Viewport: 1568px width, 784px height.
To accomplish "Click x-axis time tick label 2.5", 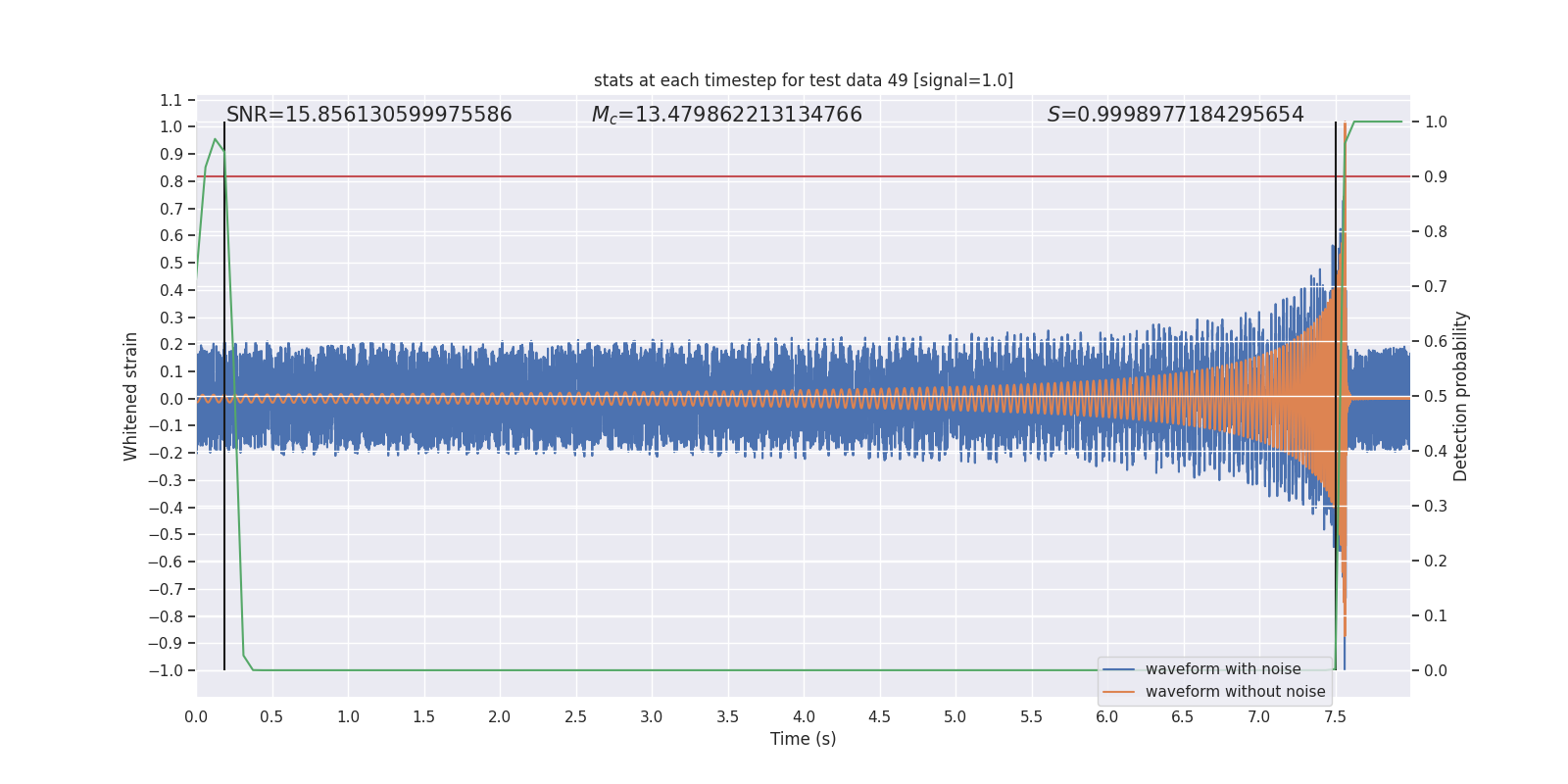I will coord(575,717).
